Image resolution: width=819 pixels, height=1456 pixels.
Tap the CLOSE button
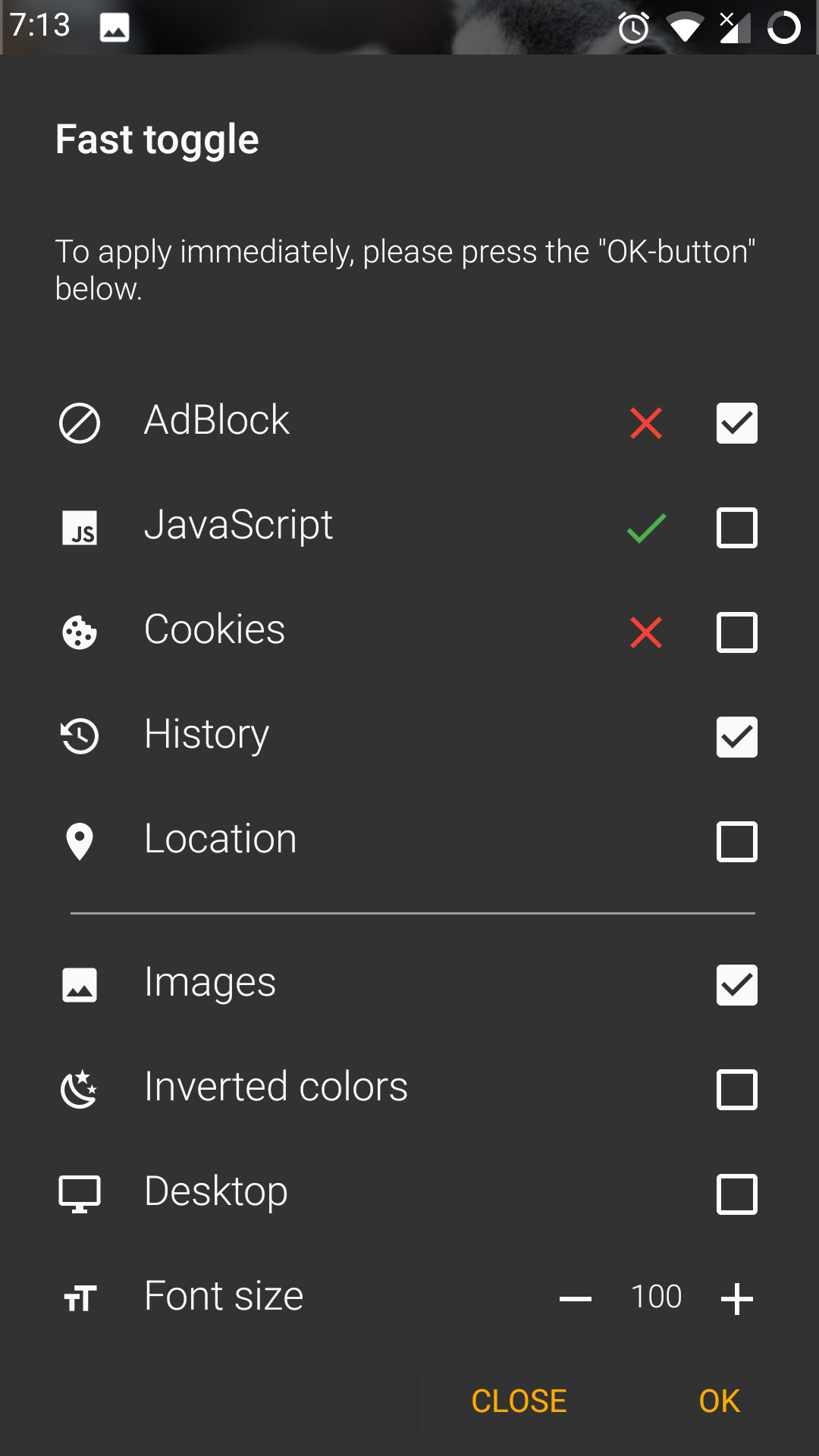tap(519, 1401)
